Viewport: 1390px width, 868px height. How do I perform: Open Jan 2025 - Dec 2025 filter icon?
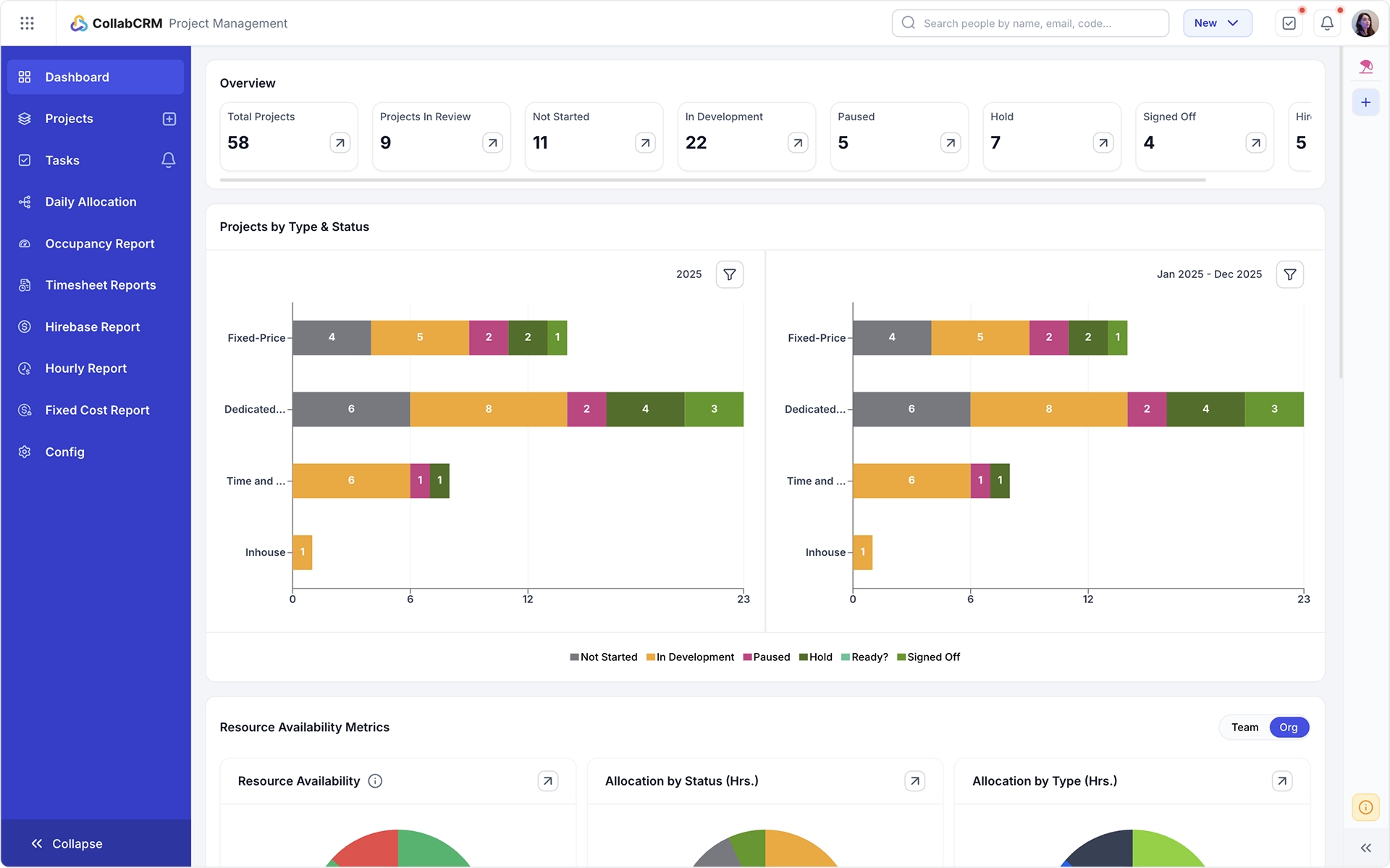[1290, 274]
